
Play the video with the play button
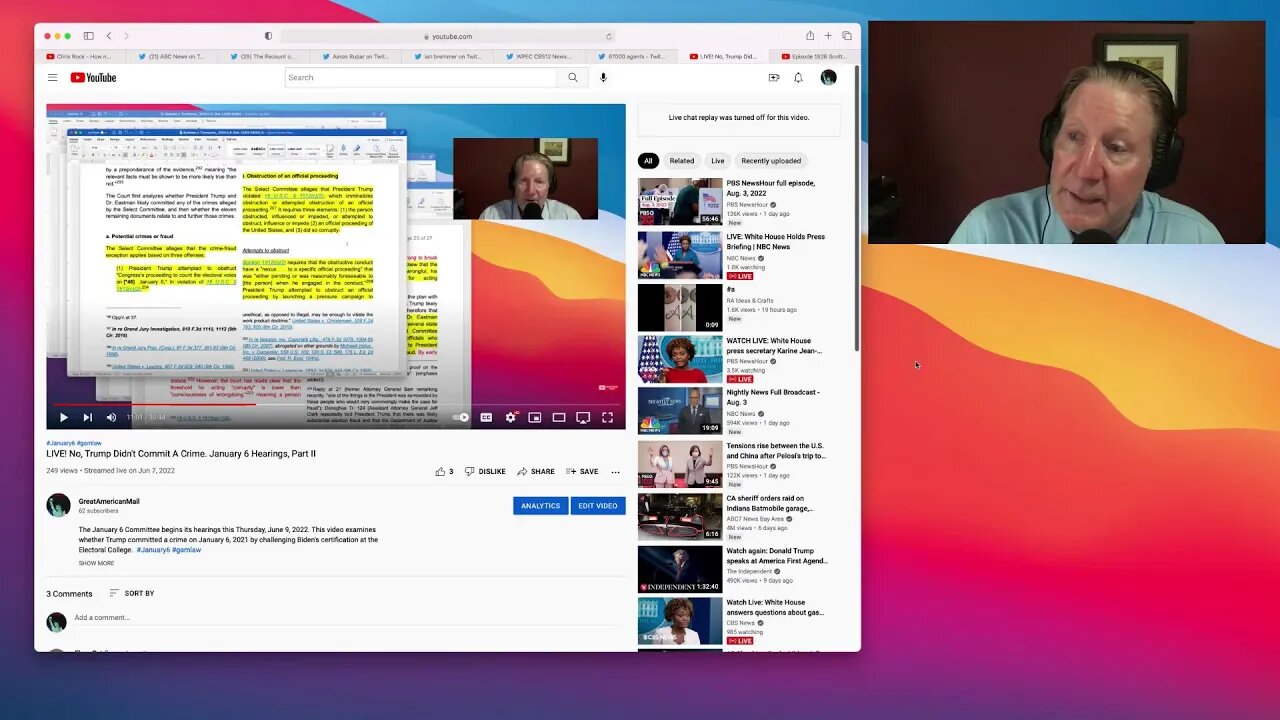pyautogui.click(x=63, y=417)
